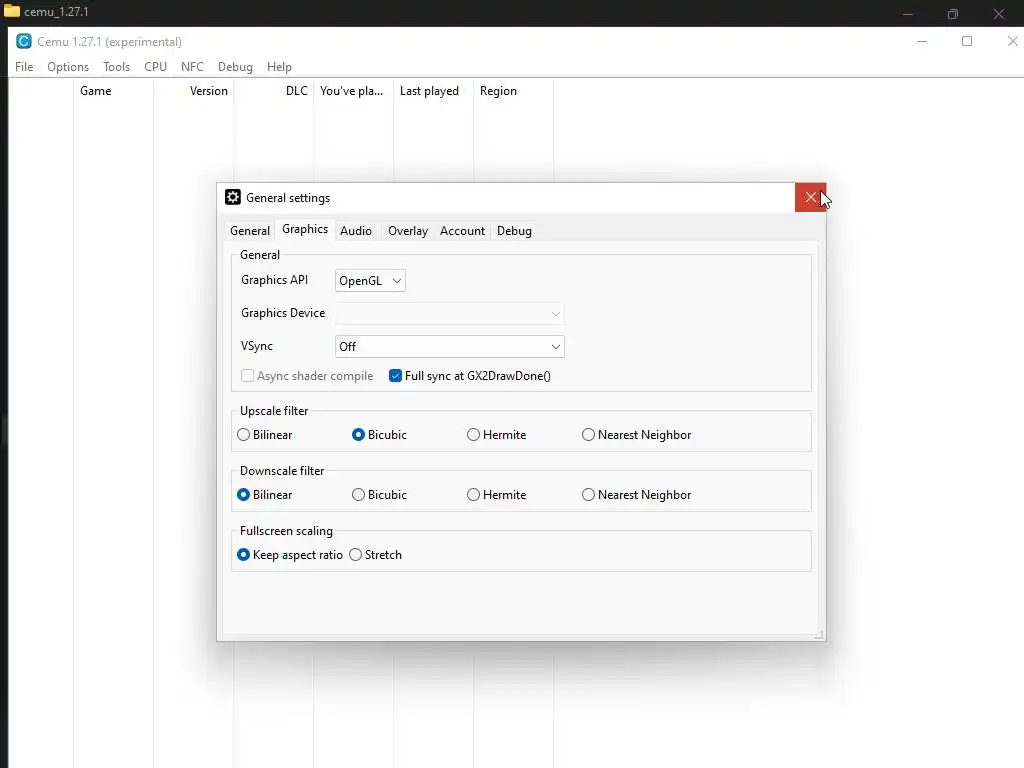Viewport: 1024px width, 768px height.
Task: Close the General settings dialog
Action: 810,197
